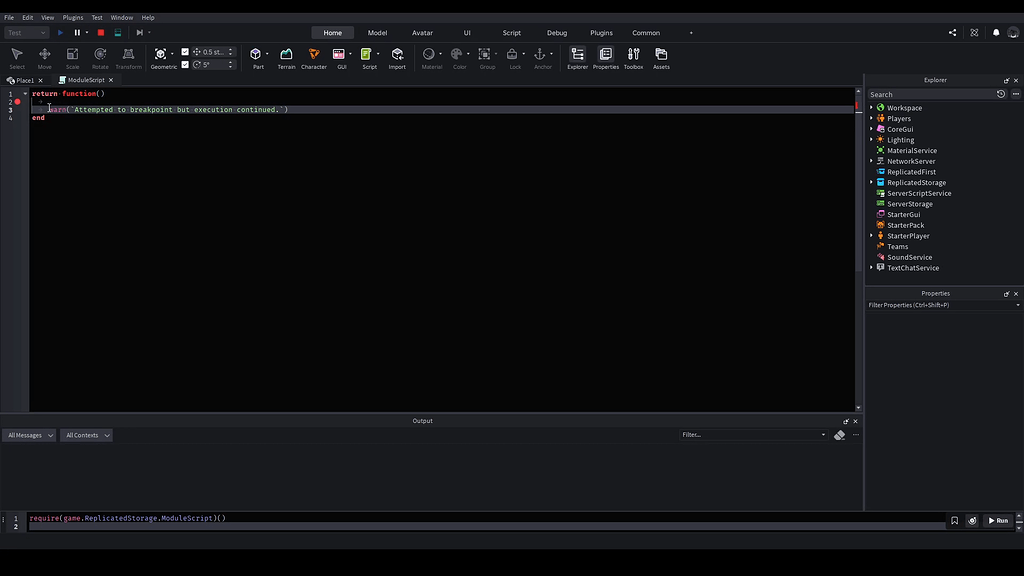Click the command bar bookmark icon
Image resolution: width=1024 pixels, height=576 pixels.
click(954, 520)
